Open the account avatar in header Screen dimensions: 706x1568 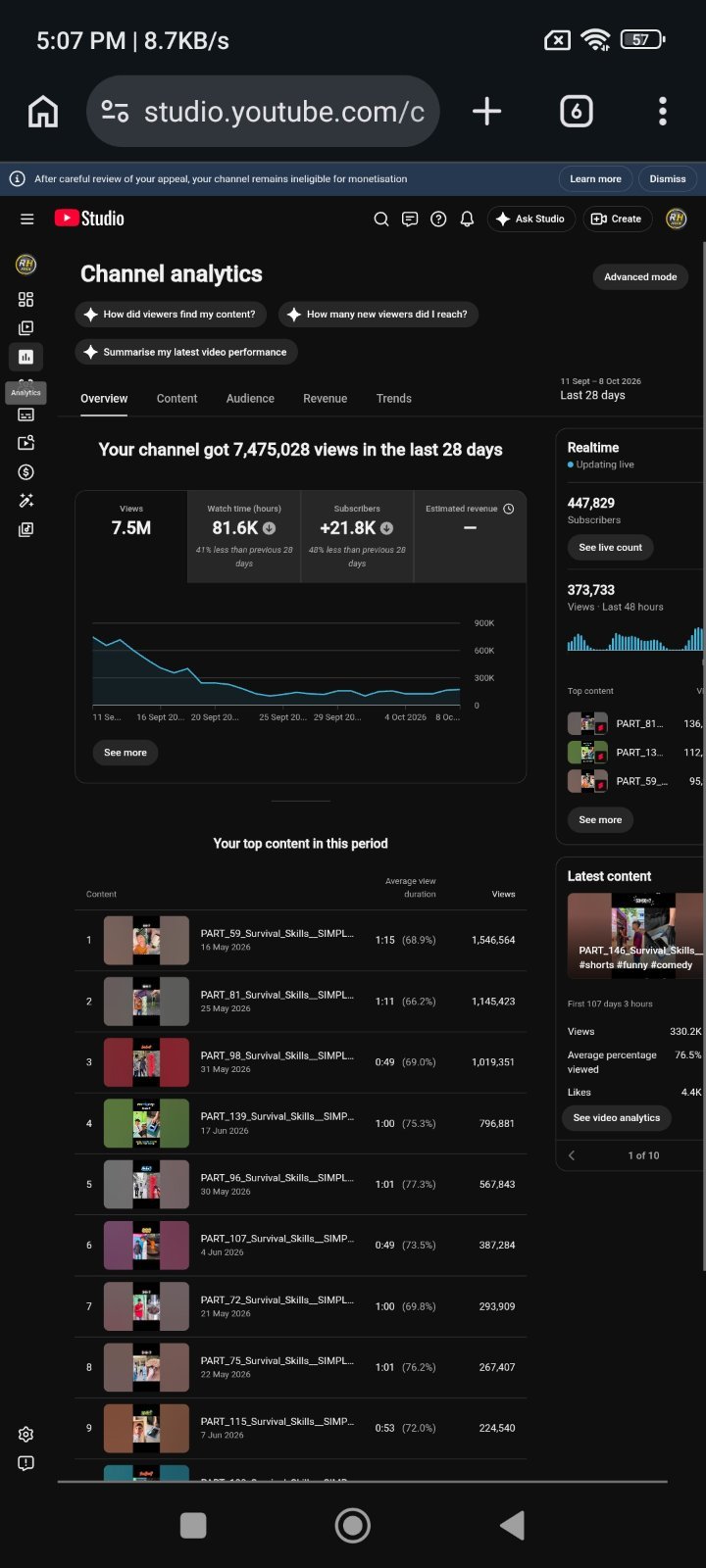click(x=676, y=219)
